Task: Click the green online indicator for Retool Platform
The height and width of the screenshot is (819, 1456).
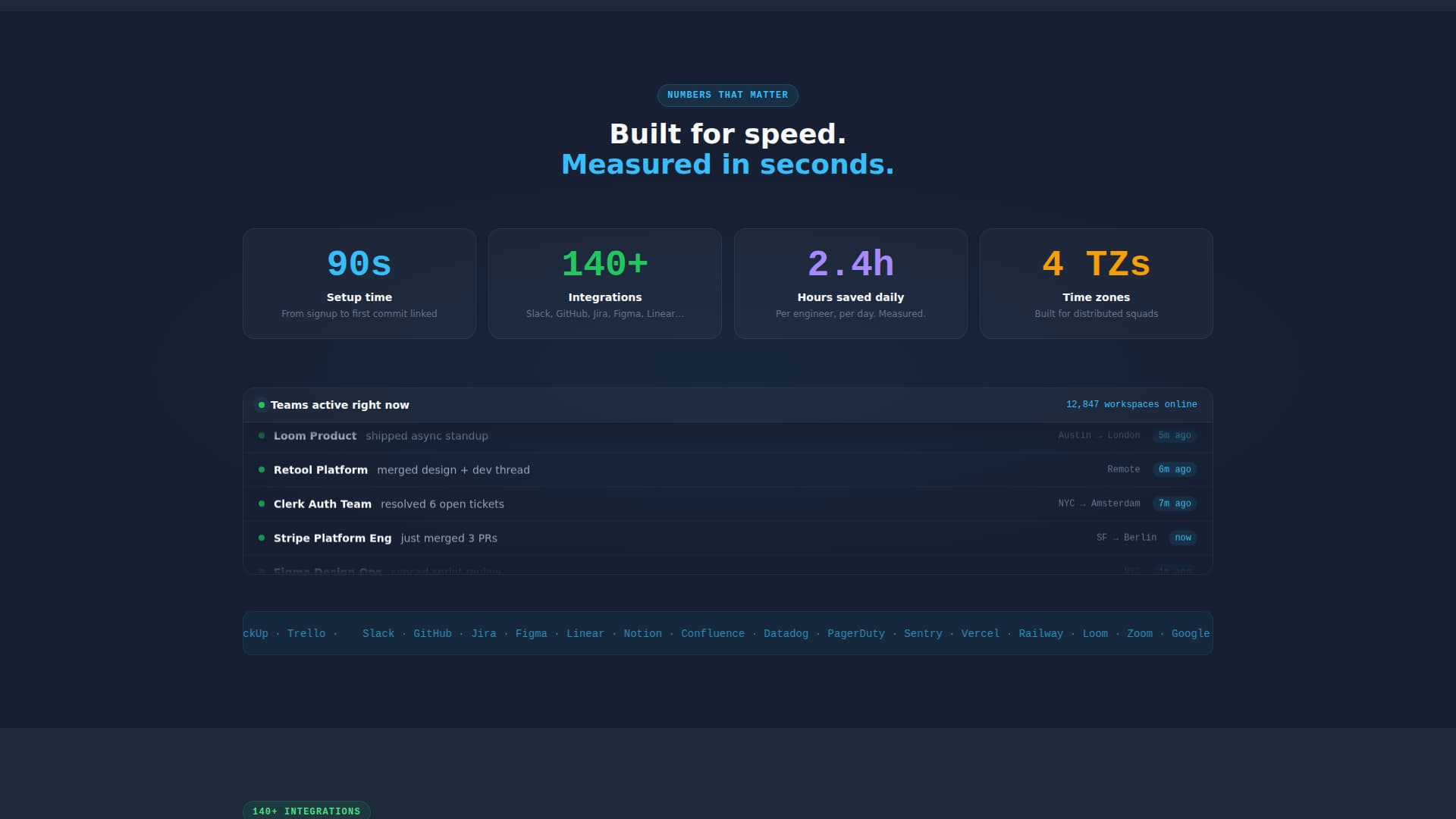Action: pyautogui.click(x=262, y=470)
